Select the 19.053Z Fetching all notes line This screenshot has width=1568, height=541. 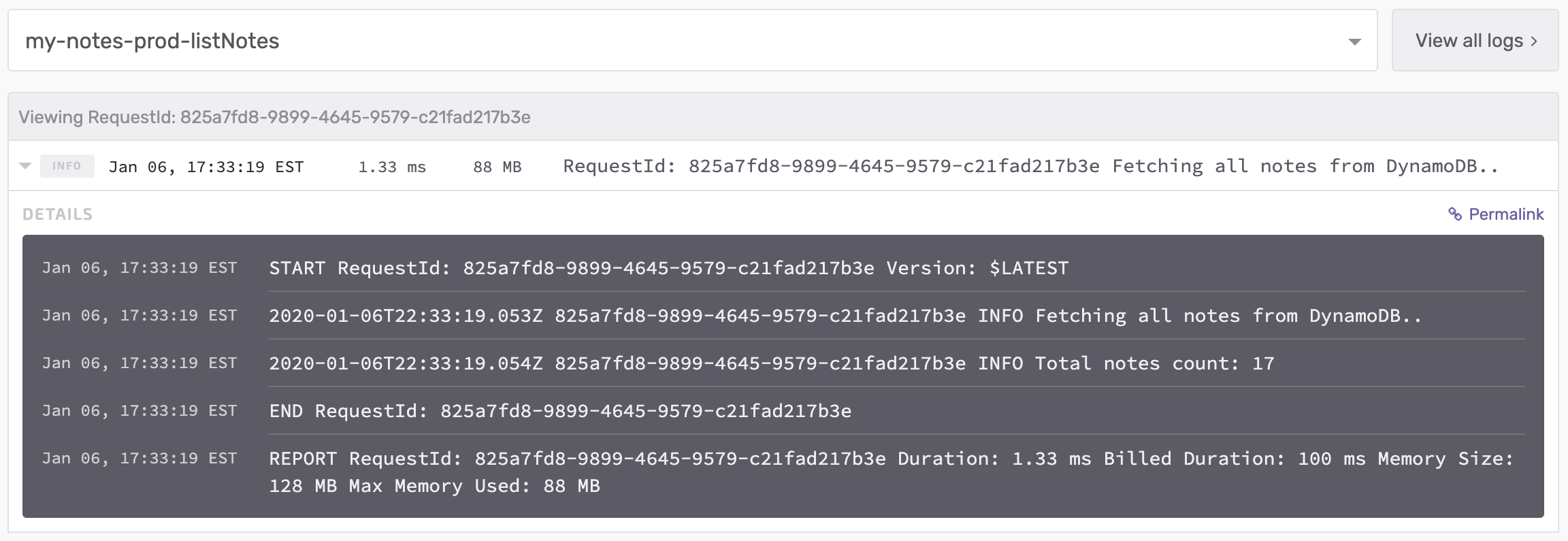(x=845, y=316)
